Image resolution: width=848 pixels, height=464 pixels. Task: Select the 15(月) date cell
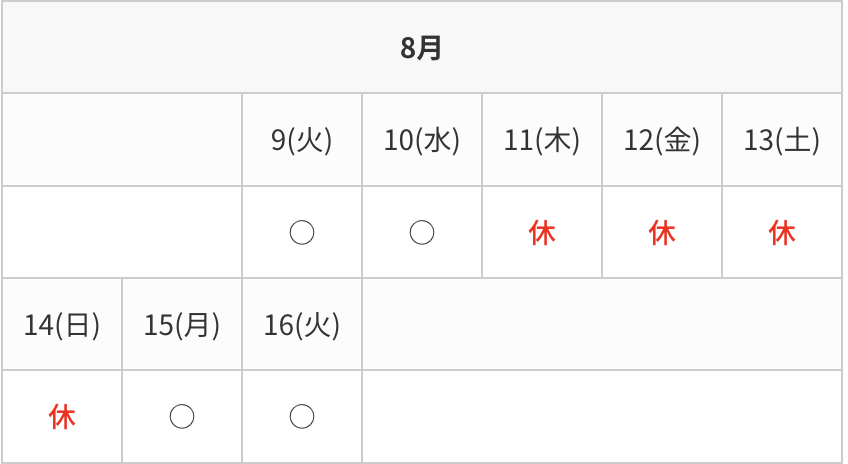(182, 324)
